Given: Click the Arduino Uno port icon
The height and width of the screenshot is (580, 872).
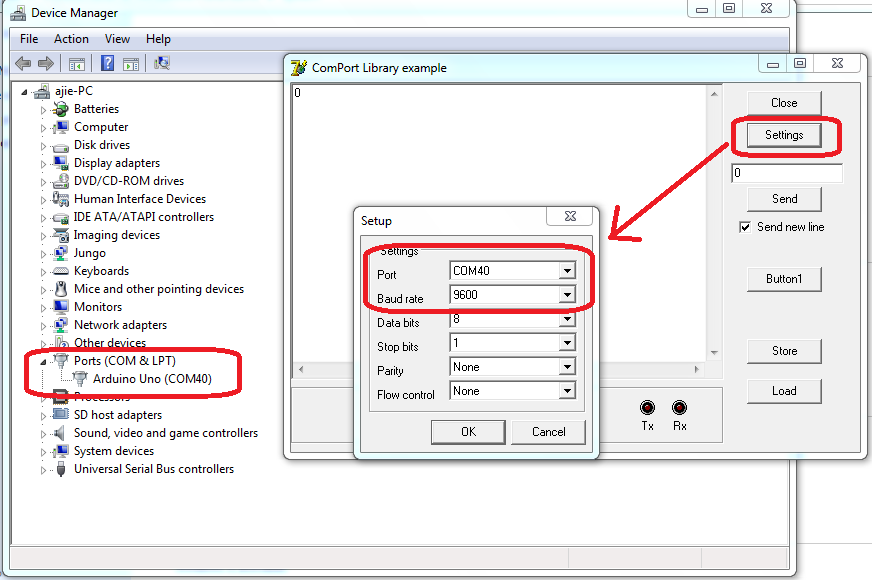Looking at the screenshot, I should pos(81,379).
